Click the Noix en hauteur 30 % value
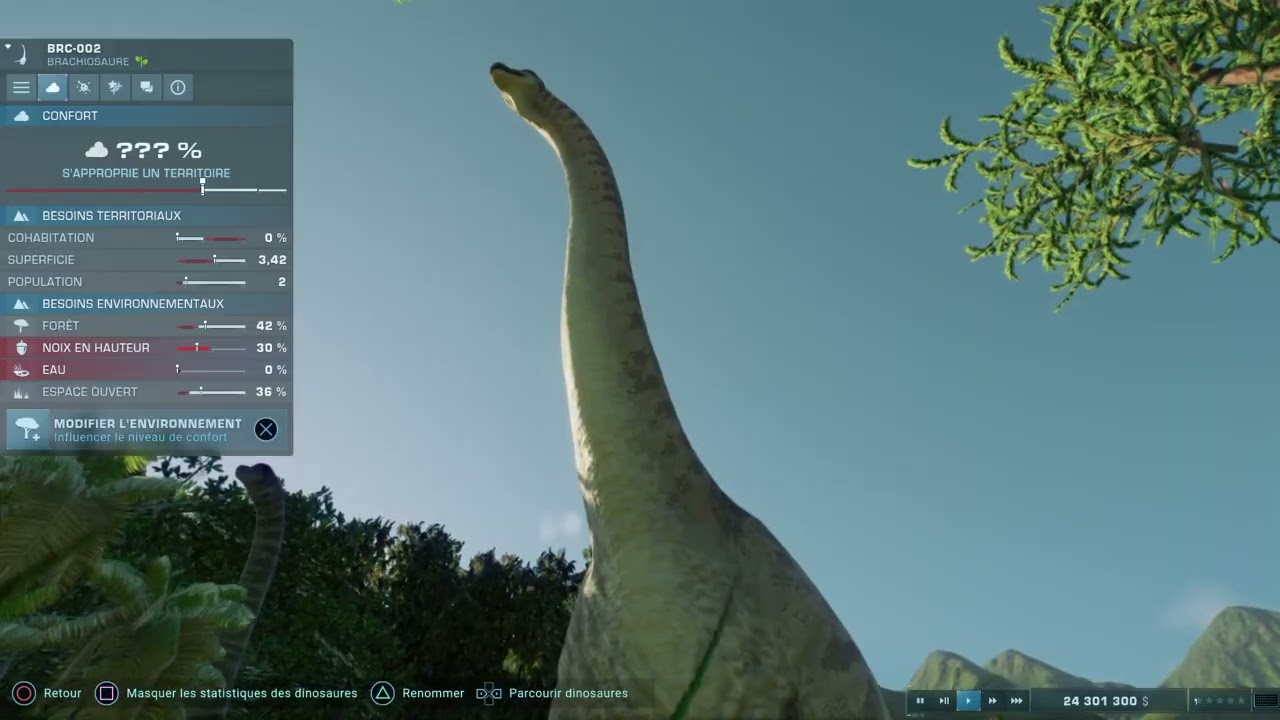This screenshot has height=720, width=1280. (271, 348)
